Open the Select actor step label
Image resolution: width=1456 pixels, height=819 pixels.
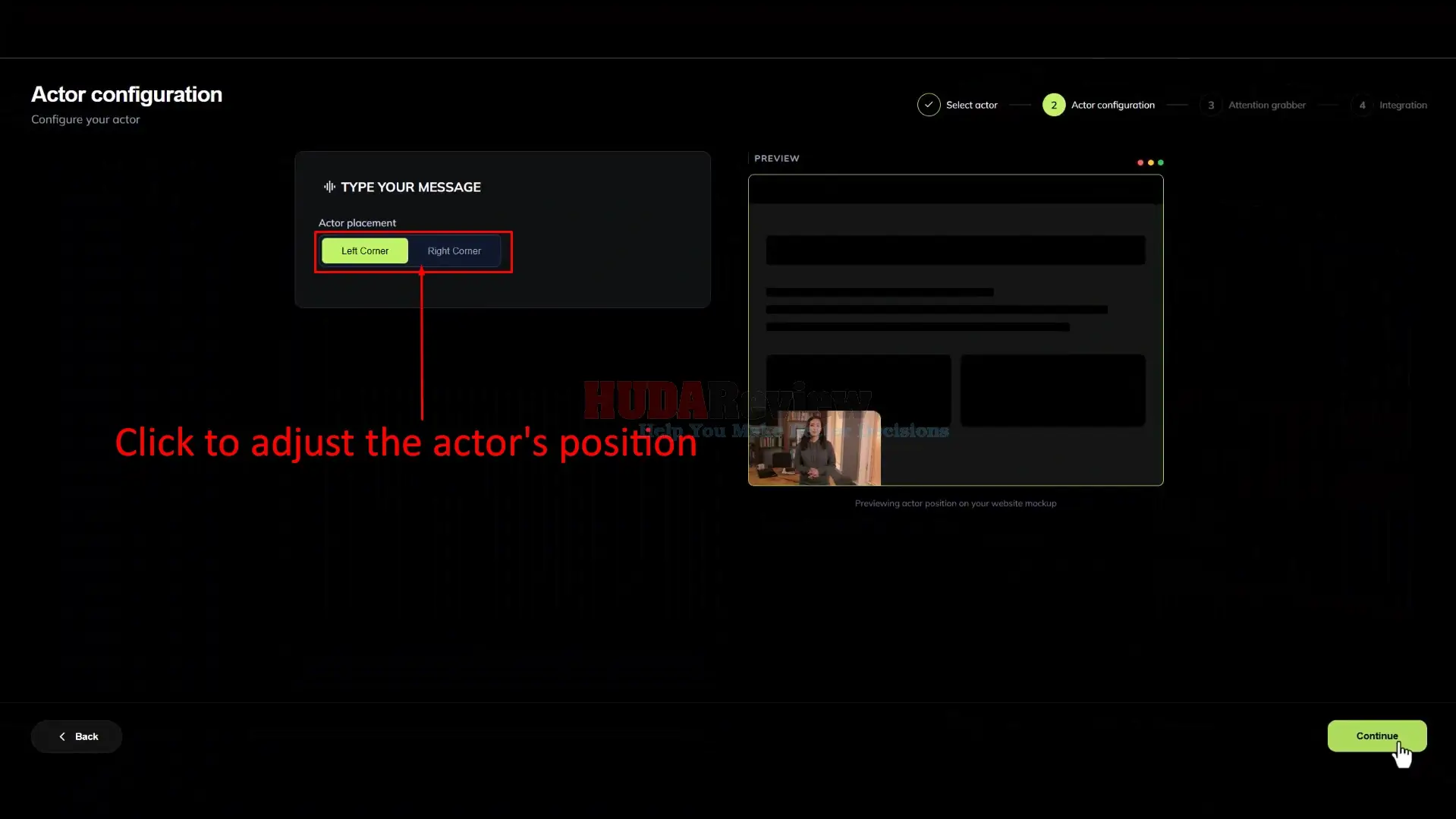click(x=971, y=105)
